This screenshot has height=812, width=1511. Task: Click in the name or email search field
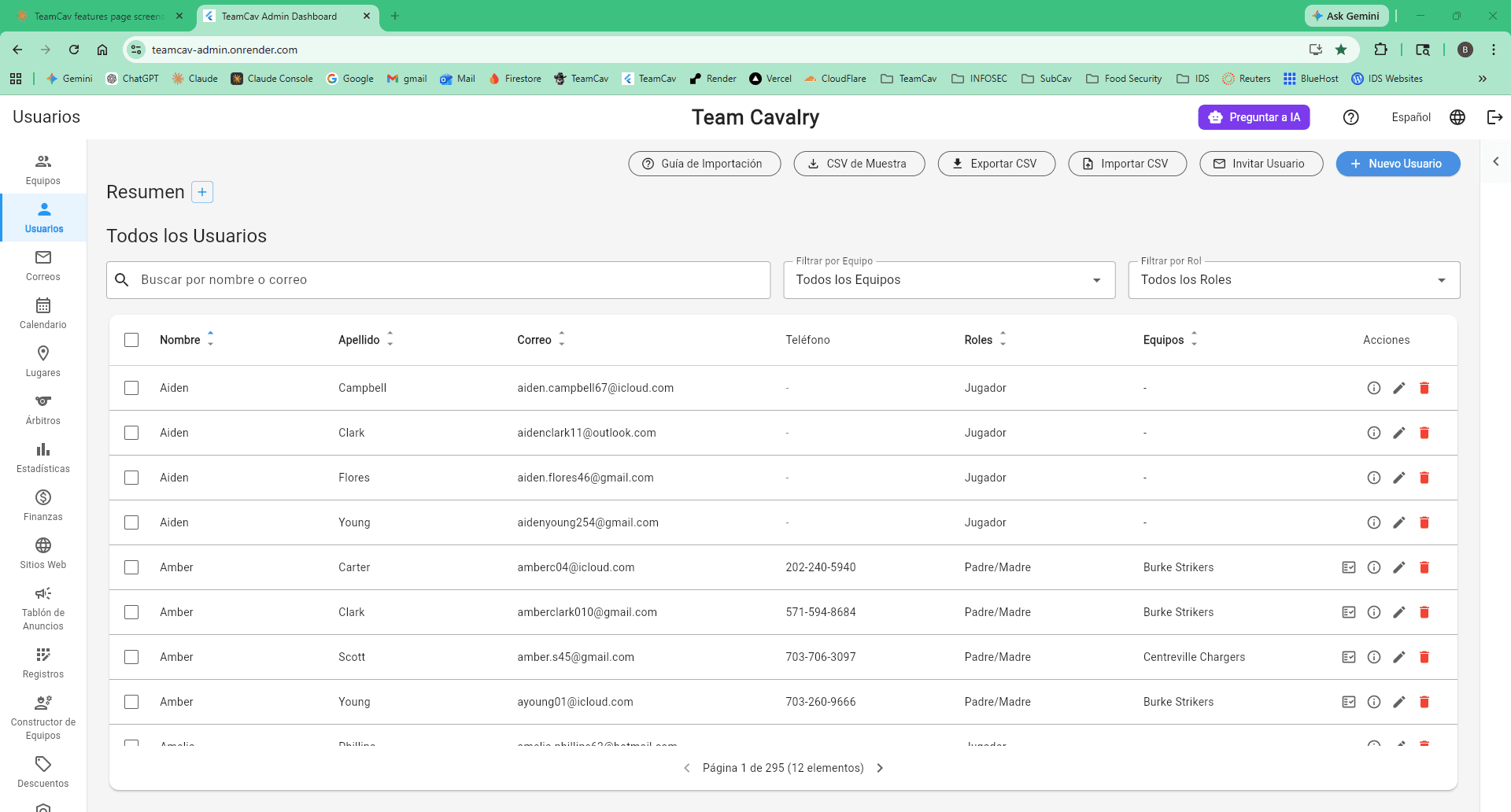(x=438, y=280)
